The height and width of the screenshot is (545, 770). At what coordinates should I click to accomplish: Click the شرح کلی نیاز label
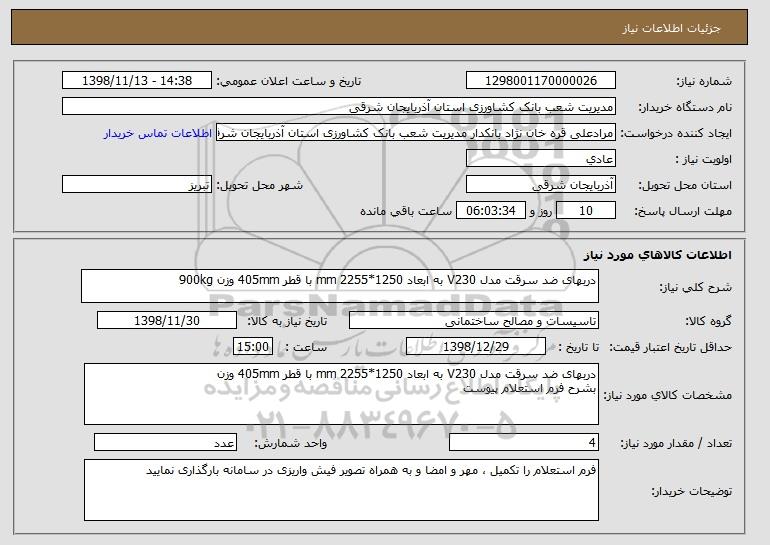pyautogui.click(x=695, y=287)
